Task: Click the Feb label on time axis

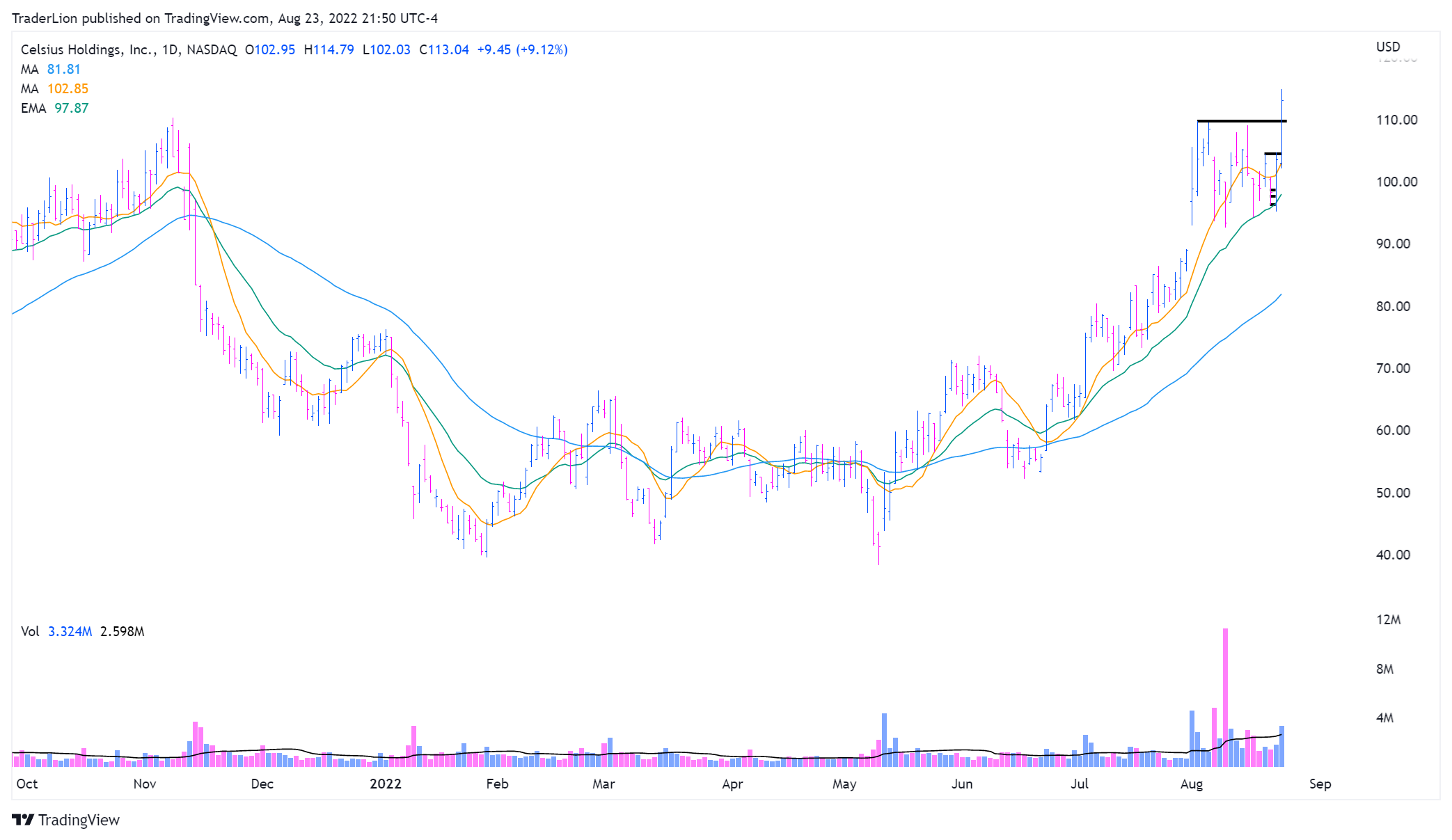Action: (x=497, y=784)
